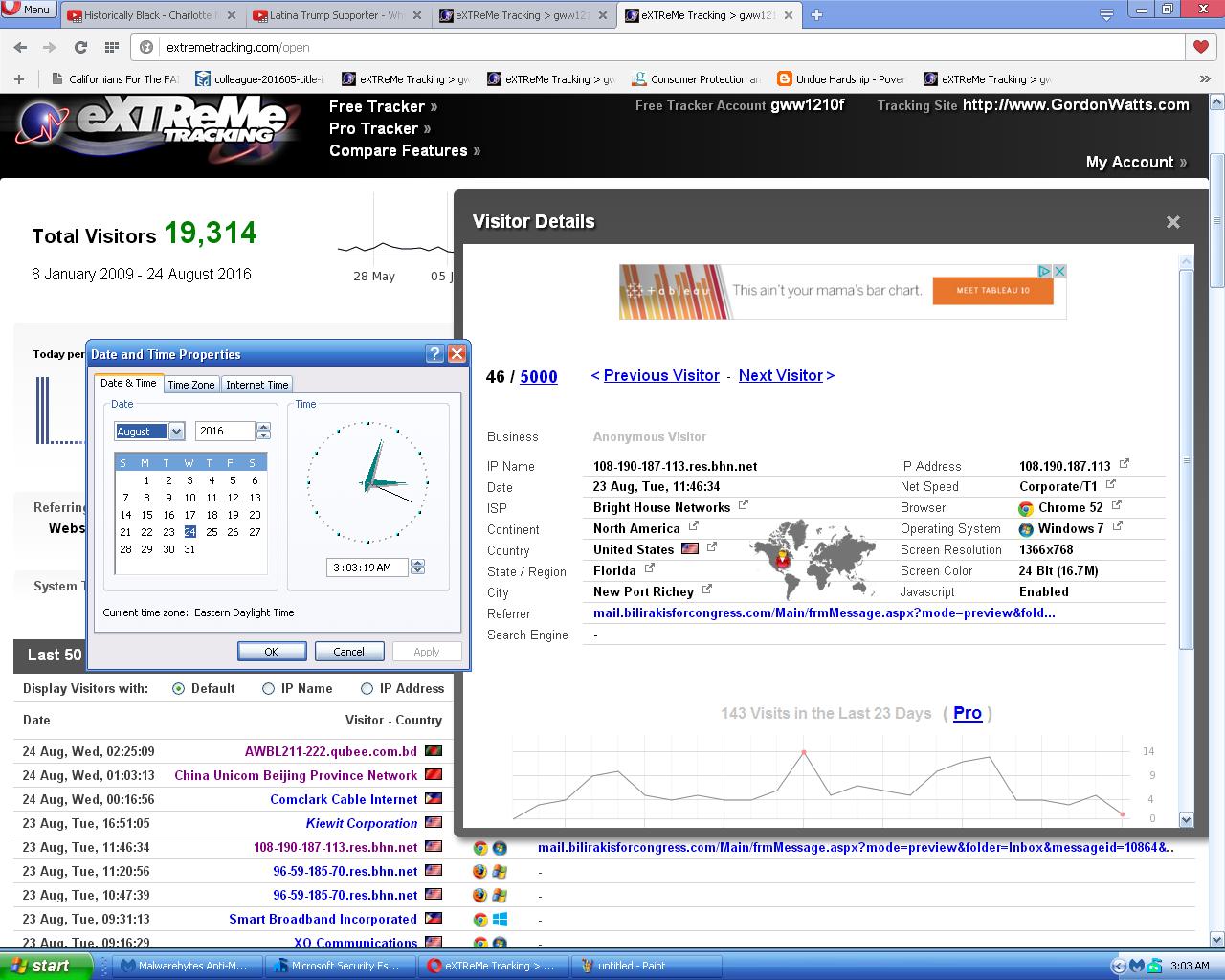1225x980 pixels.
Task: Switch to Time Zone tab
Action: [x=191, y=385]
